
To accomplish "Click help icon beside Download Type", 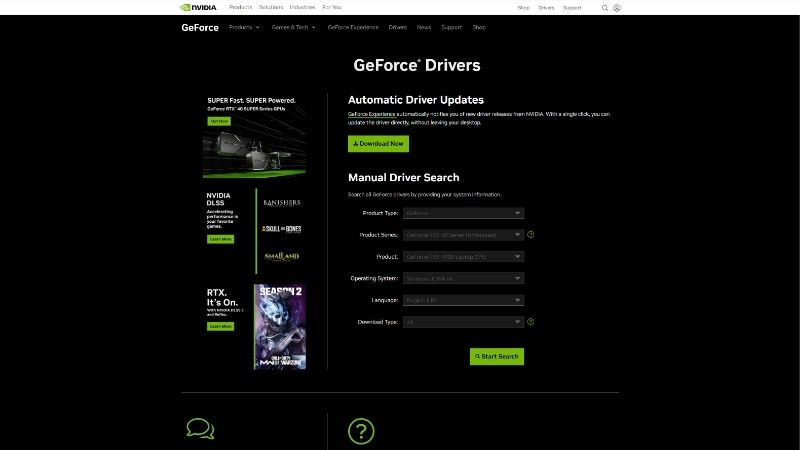I will [531, 322].
